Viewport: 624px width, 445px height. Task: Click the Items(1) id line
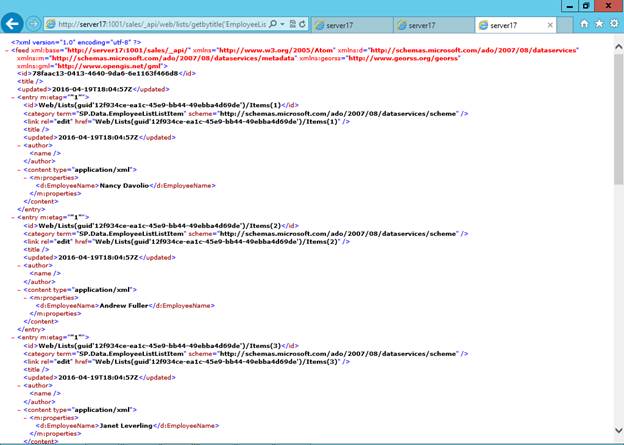(161, 105)
